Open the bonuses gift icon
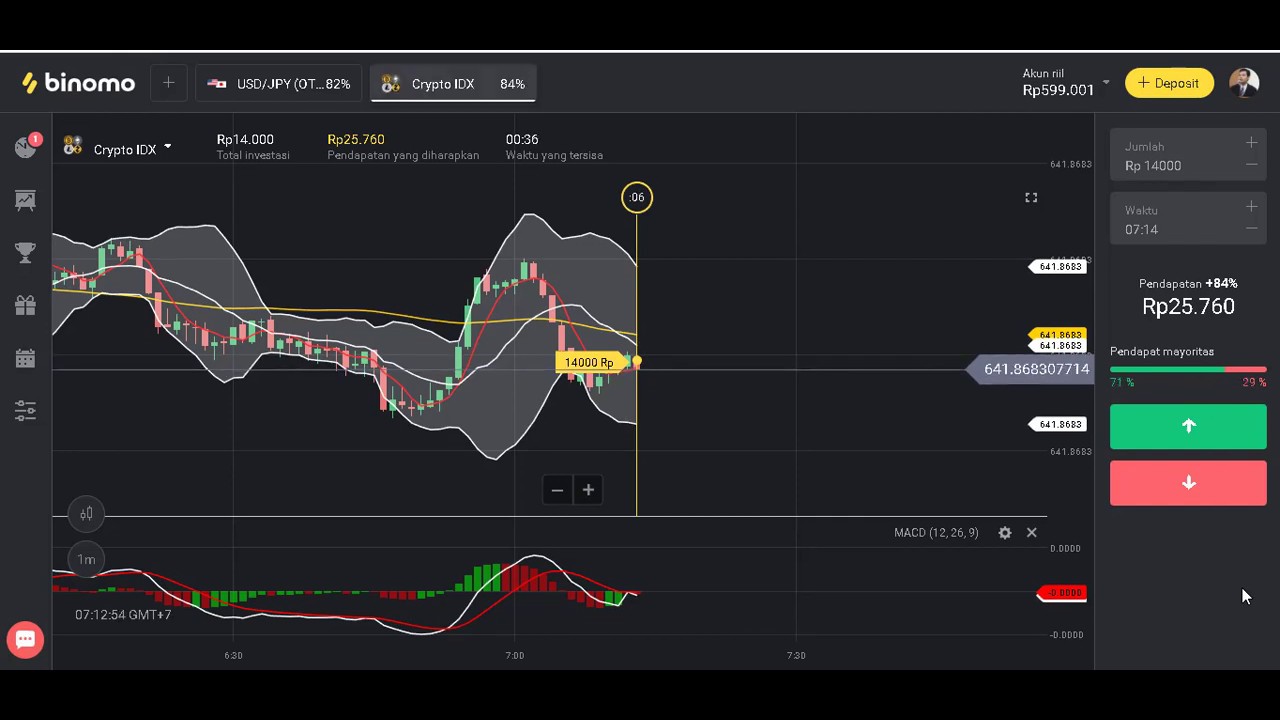1280x720 pixels. (26, 305)
